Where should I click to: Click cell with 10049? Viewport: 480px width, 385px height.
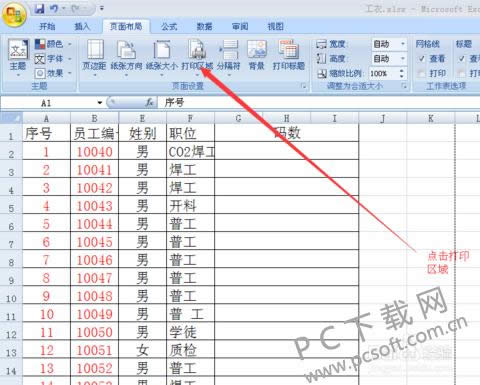(x=94, y=314)
